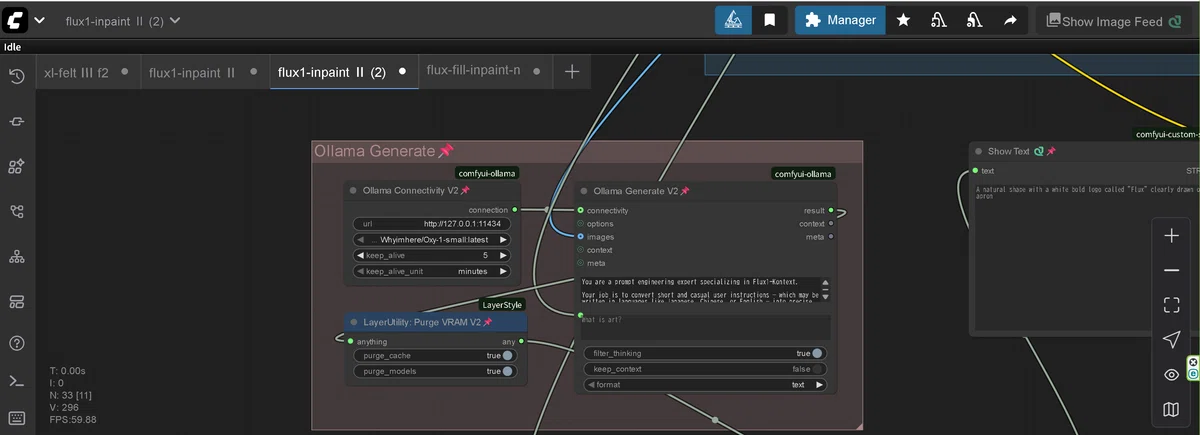Toggle the console terminal sidebar icon
1200x435 pixels.
click(16, 380)
